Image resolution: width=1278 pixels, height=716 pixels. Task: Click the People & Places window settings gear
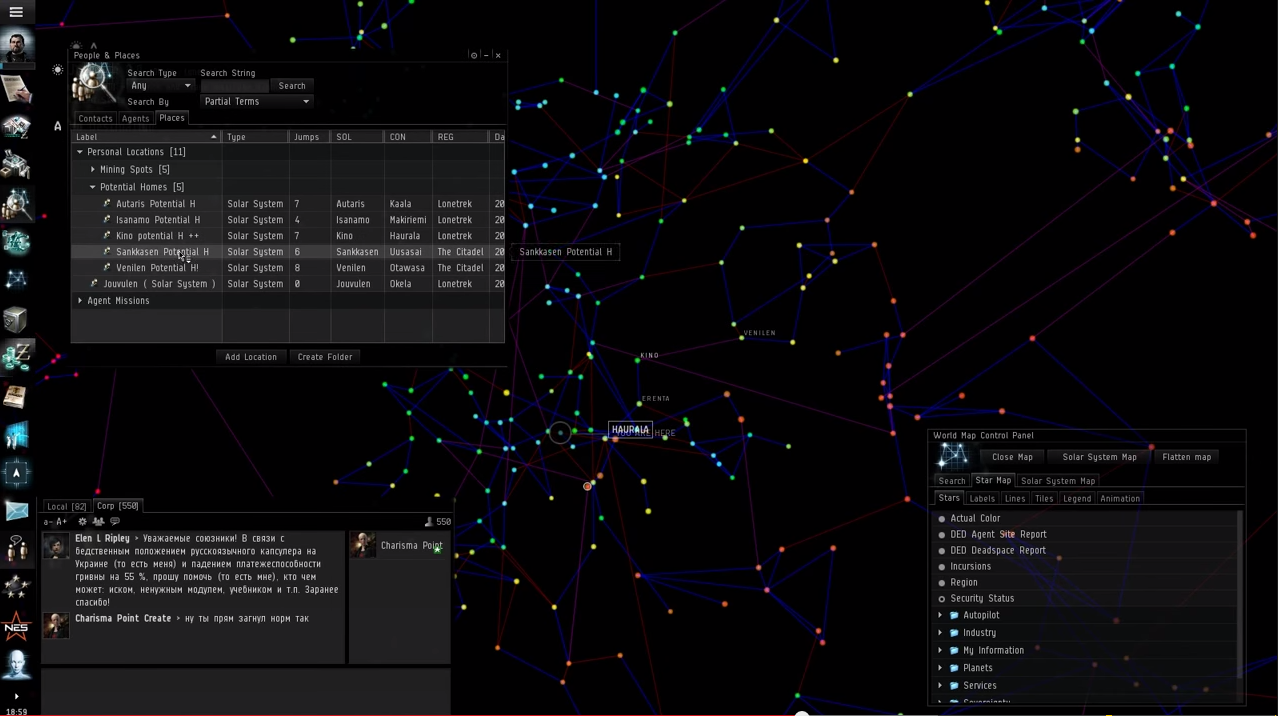474,55
